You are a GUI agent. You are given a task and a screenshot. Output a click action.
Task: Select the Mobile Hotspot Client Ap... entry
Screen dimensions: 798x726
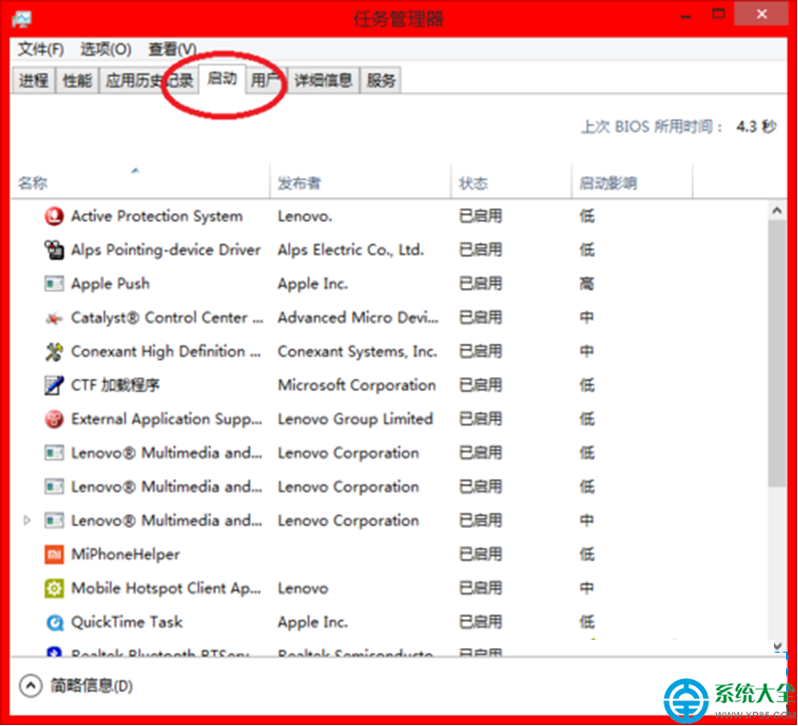tap(166, 588)
